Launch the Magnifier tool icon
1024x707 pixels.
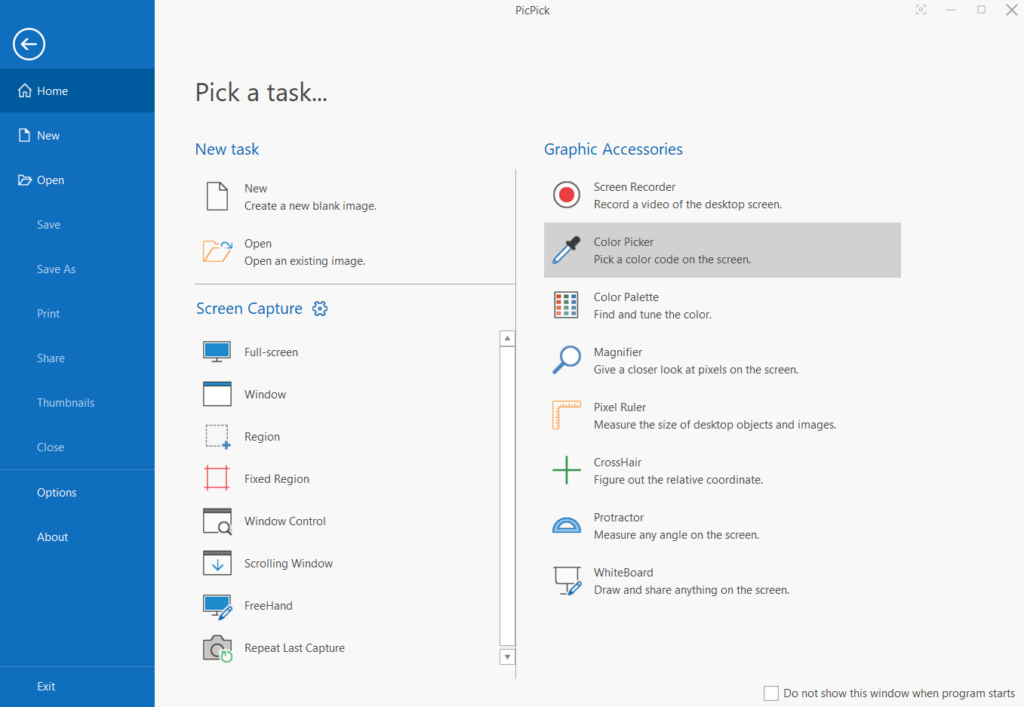567,360
